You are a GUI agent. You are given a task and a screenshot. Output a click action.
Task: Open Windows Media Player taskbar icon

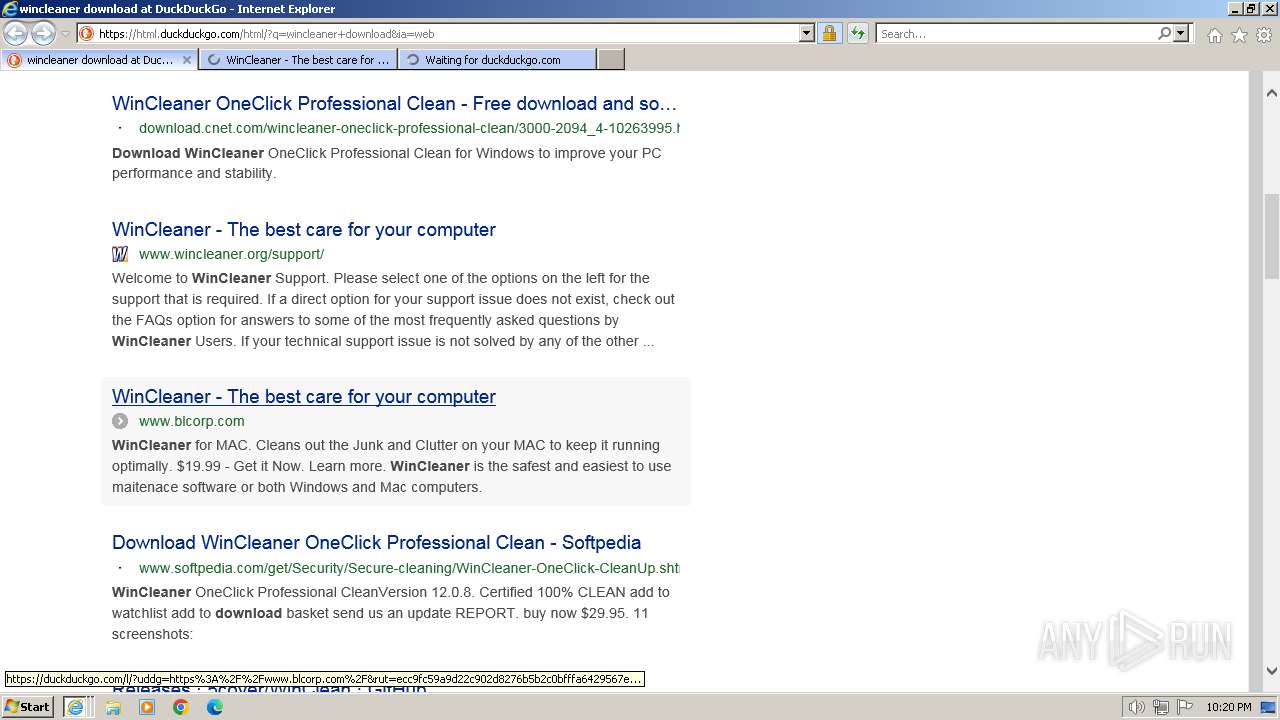(x=147, y=707)
